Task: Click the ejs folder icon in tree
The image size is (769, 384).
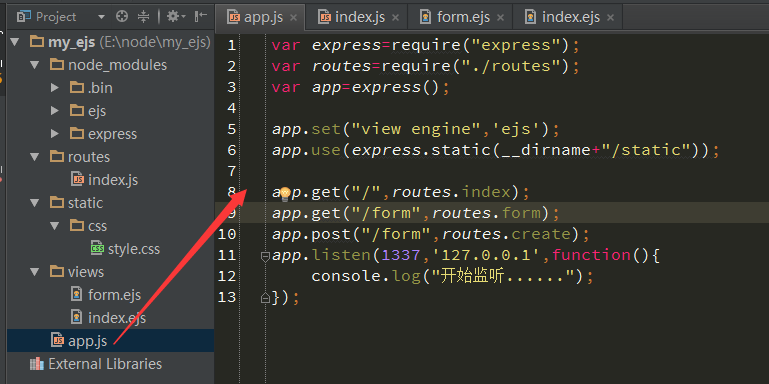Action: pyautogui.click(x=77, y=110)
